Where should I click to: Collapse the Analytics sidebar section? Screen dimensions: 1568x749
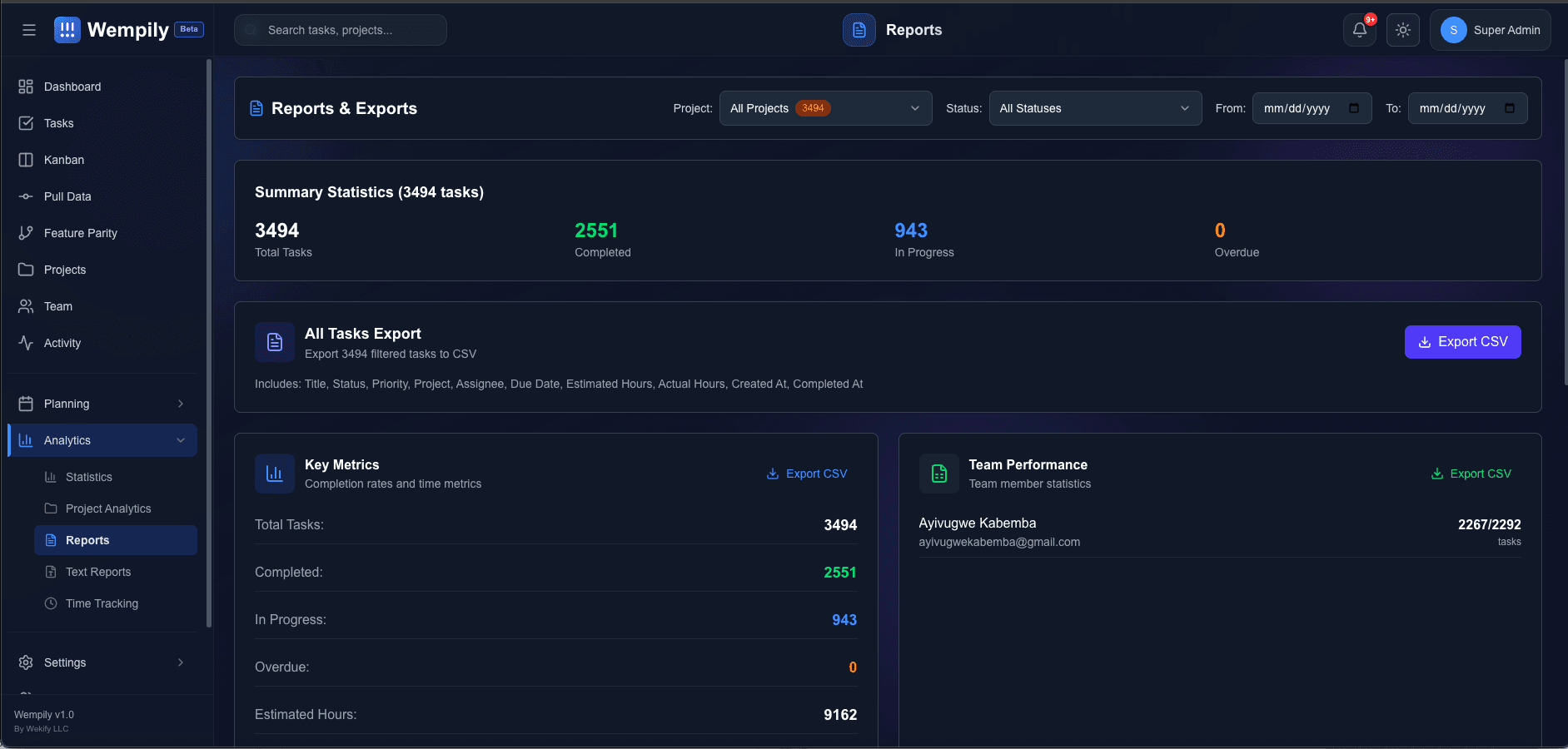pos(102,440)
